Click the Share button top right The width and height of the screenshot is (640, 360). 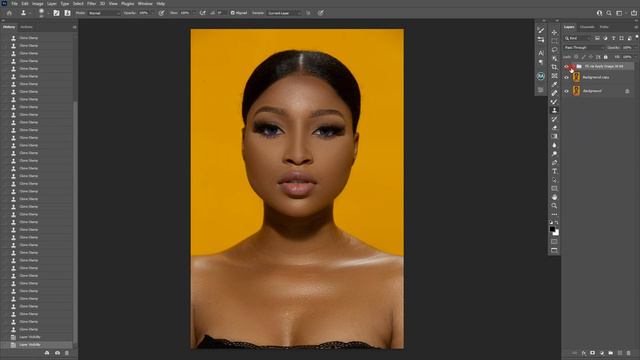coord(634,13)
